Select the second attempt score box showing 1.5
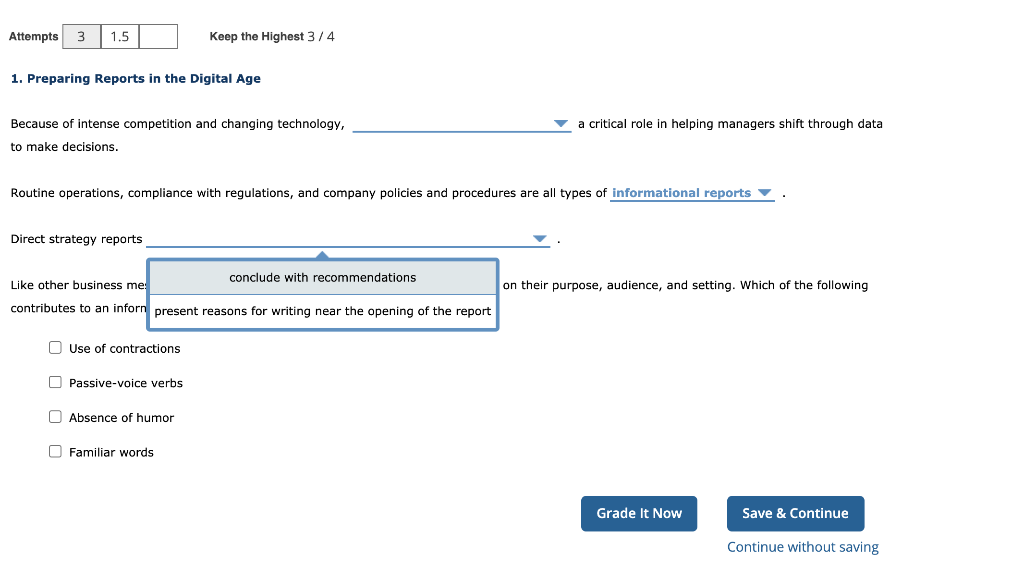 120,37
